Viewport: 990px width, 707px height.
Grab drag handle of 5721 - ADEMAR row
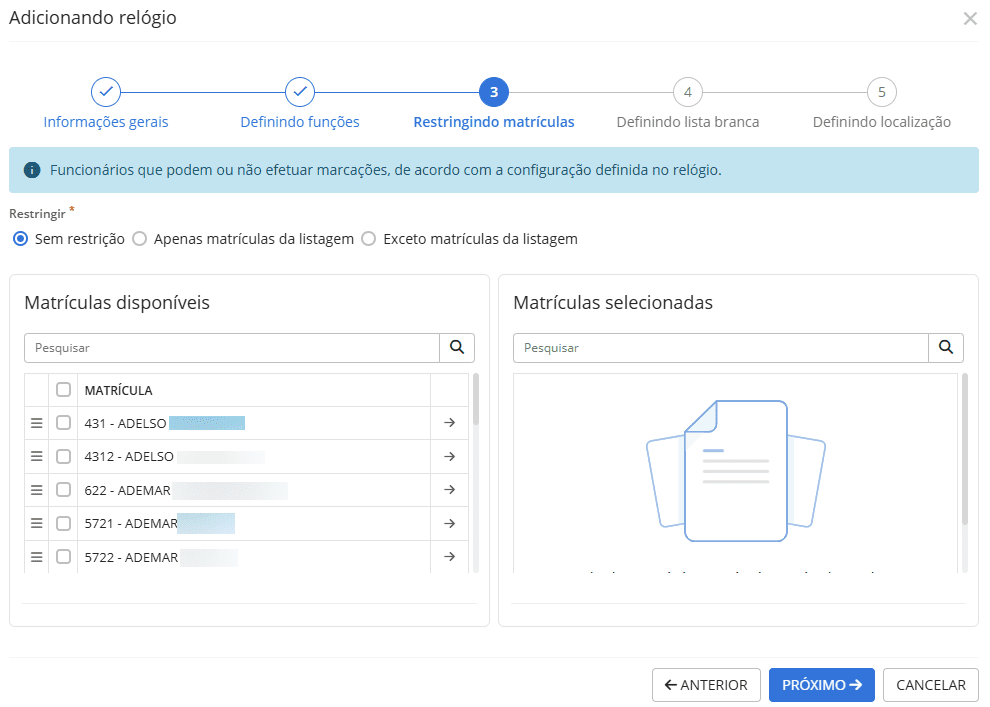(37, 523)
